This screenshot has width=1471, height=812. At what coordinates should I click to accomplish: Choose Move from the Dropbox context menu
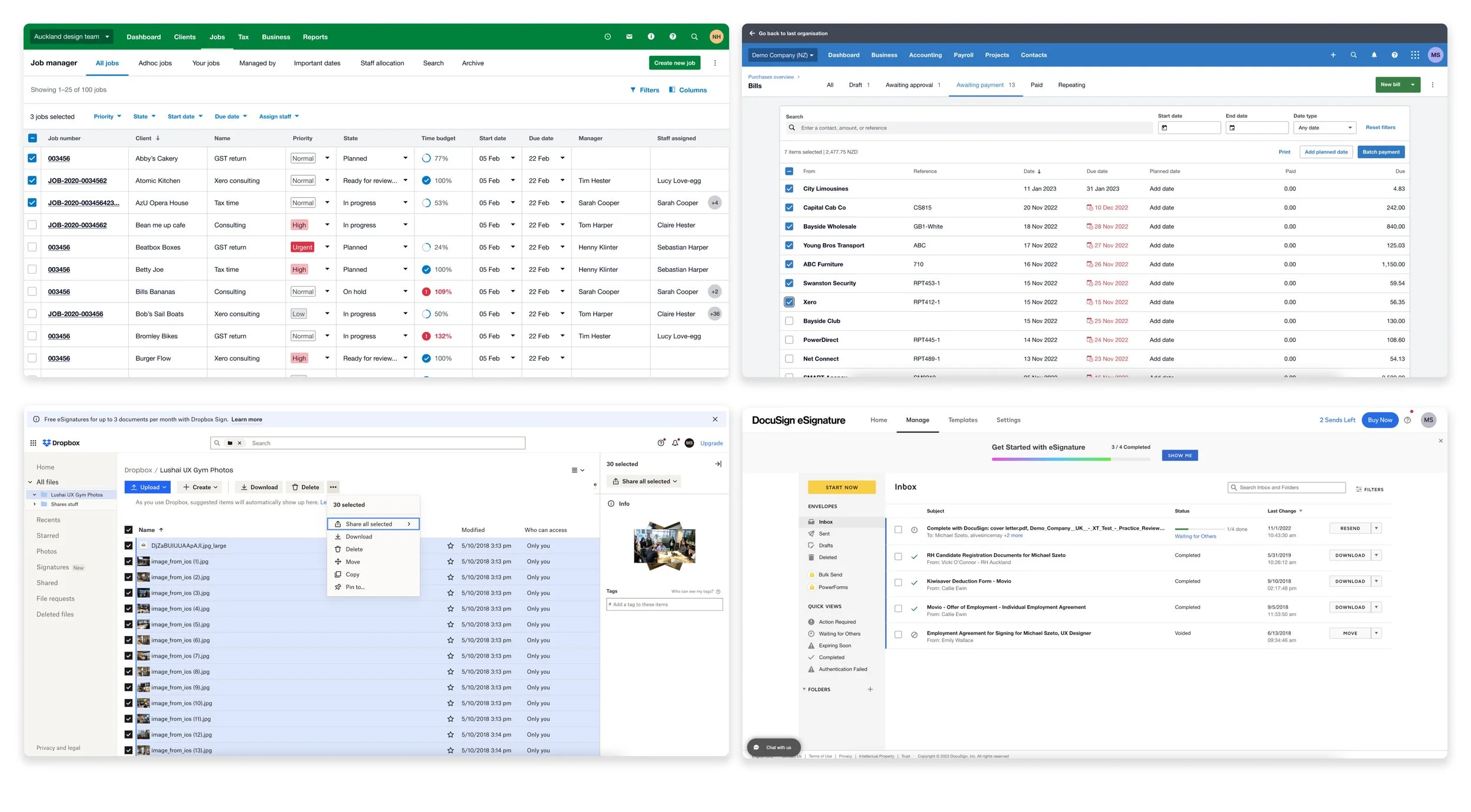pyautogui.click(x=352, y=562)
